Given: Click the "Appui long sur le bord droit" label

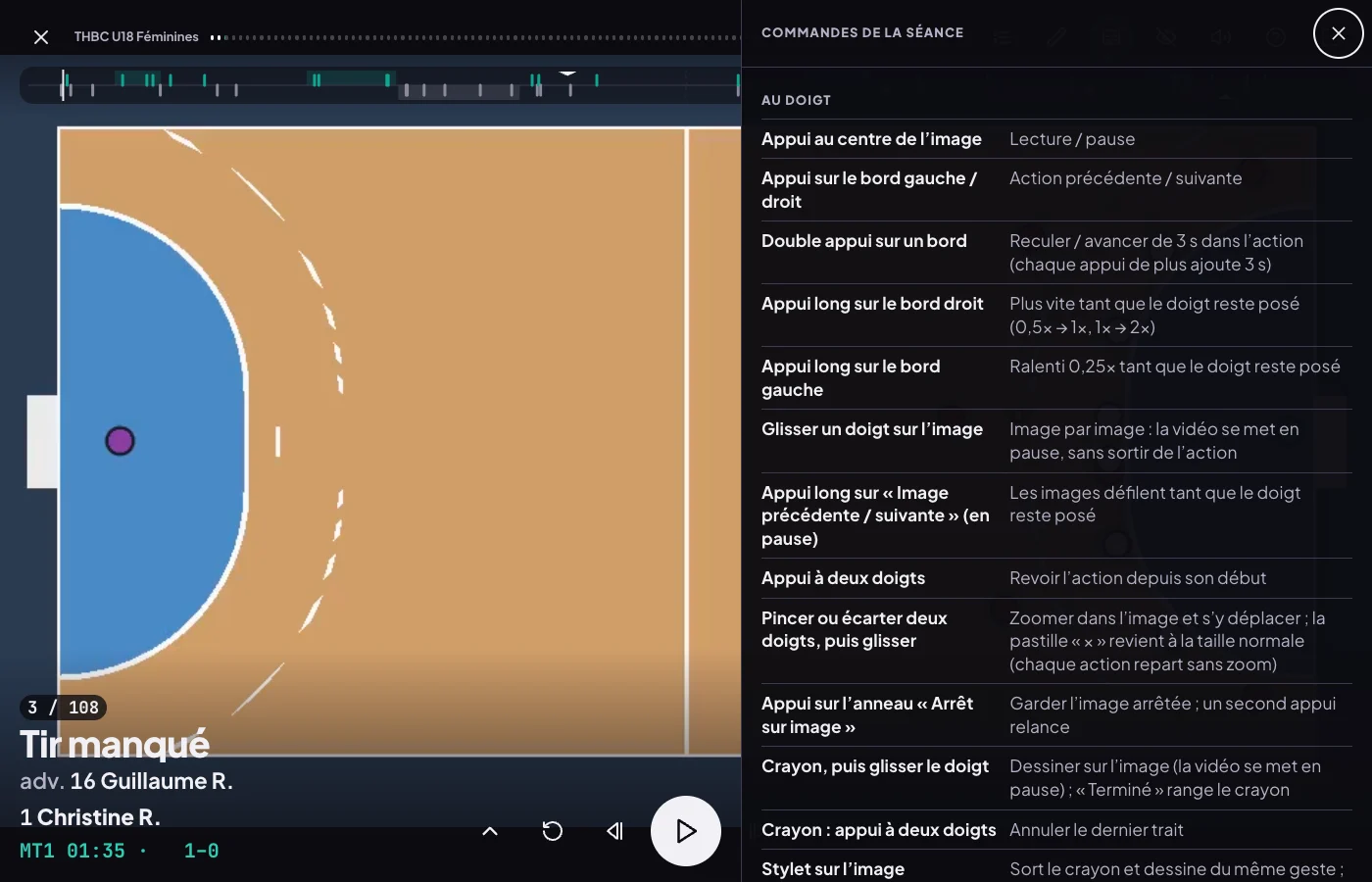Looking at the screenshot, I should coord(872,304).
